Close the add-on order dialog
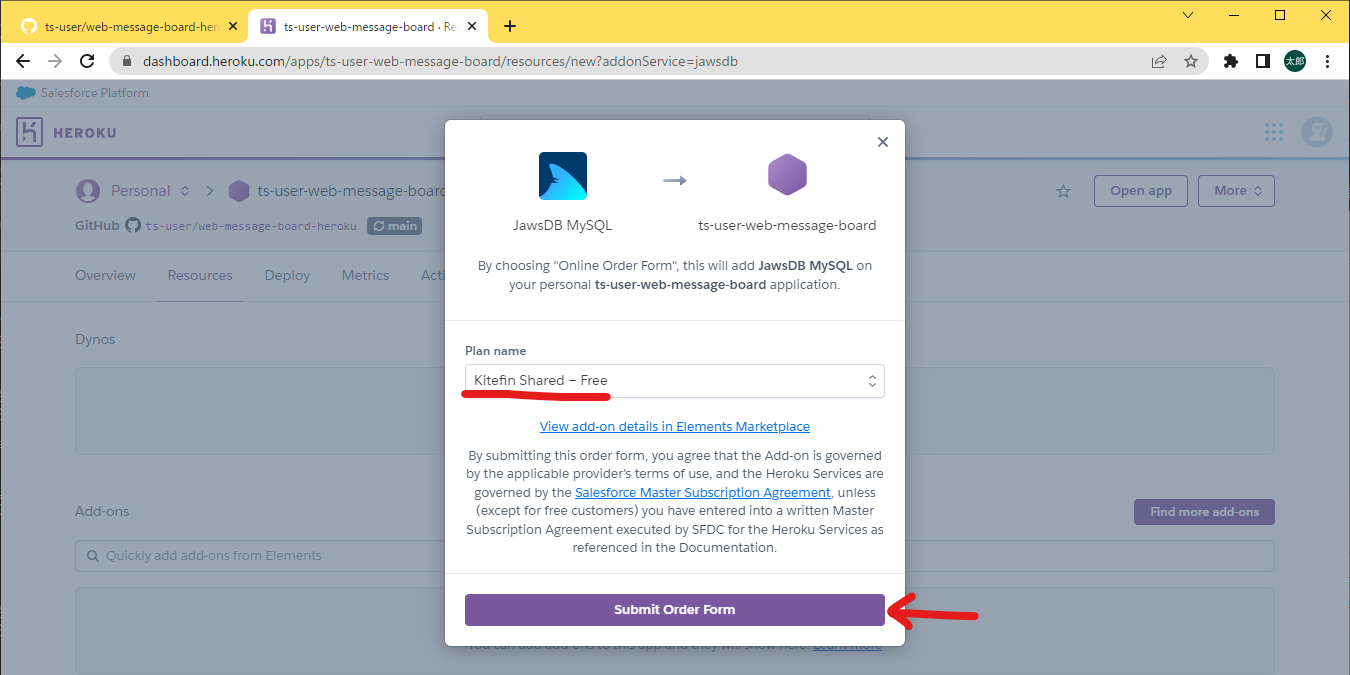The width and height of the screenshot is (1350, 675). [x=883, y=142]
